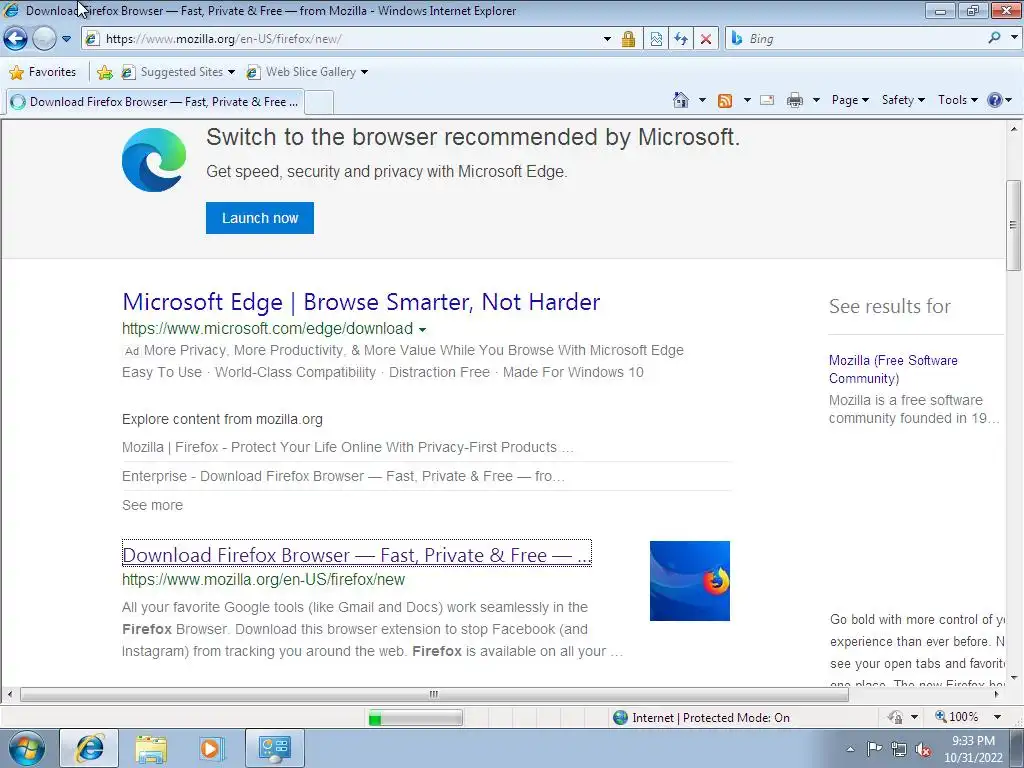Open the search provider dropdown

point(1014,38)
